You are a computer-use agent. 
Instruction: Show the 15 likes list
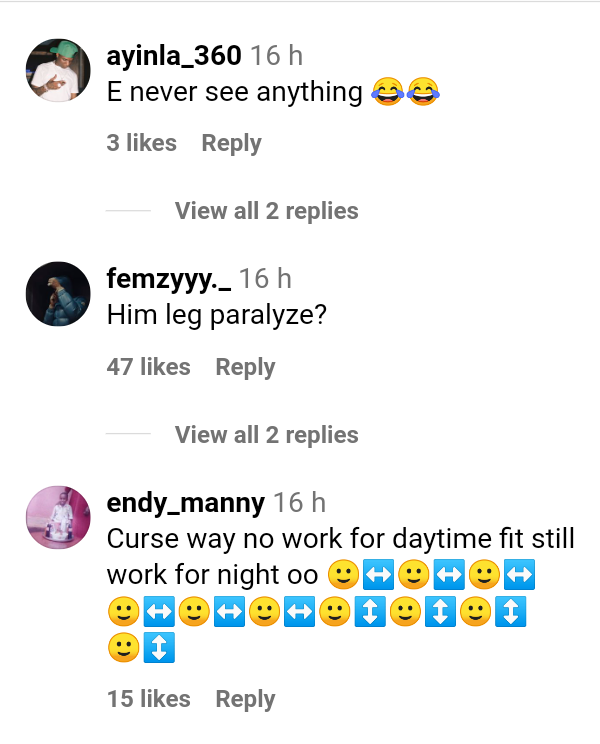coord(148,699)
